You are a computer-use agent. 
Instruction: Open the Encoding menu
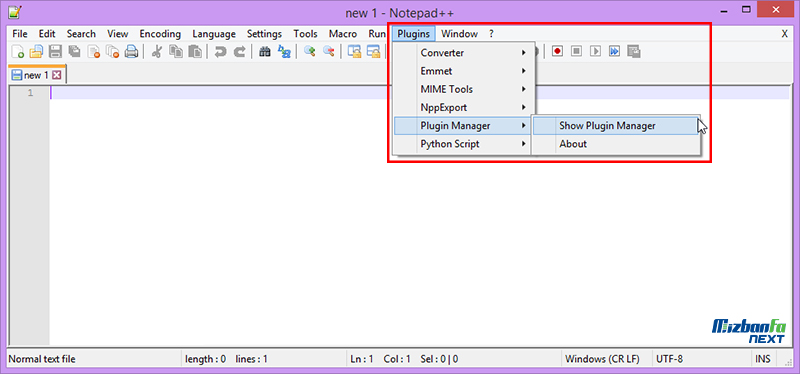160,34
